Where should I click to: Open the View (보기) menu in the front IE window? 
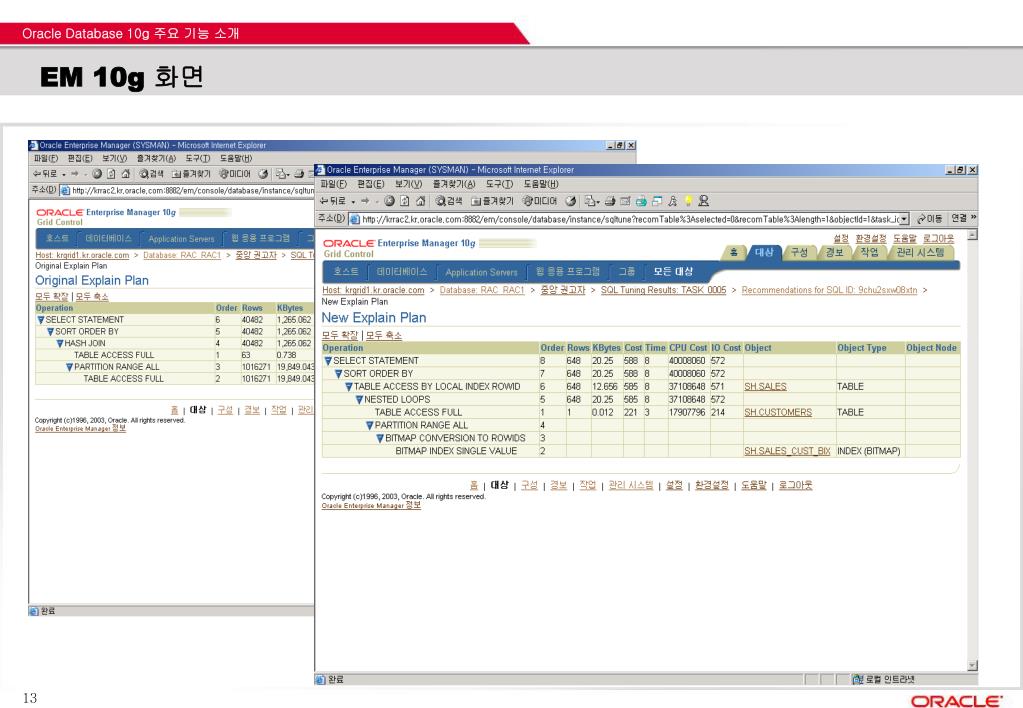(408, 184)
